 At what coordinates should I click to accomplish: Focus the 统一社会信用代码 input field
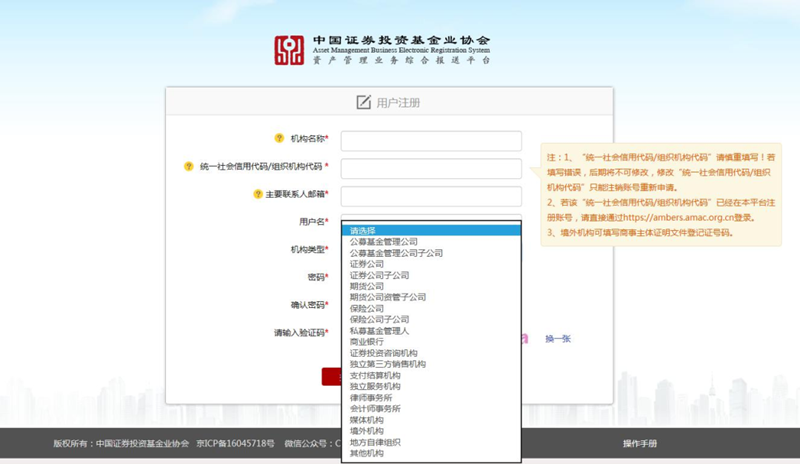click(431, 168)
